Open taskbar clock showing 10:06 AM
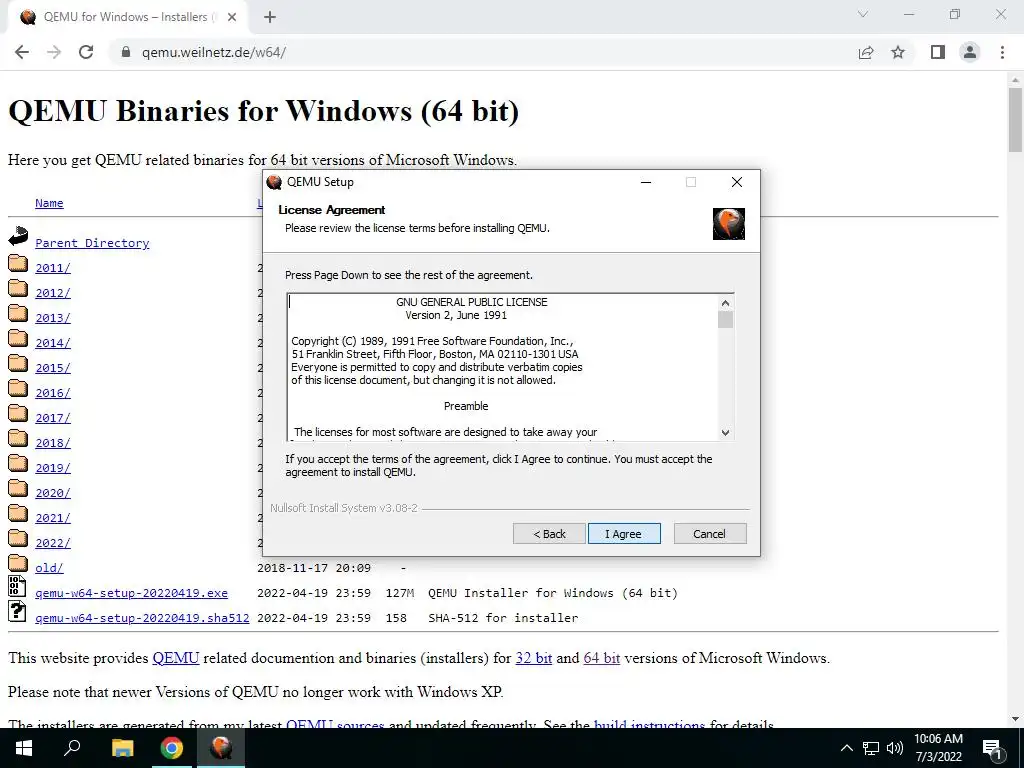1024x768 pixels. (x=938, y=748)
